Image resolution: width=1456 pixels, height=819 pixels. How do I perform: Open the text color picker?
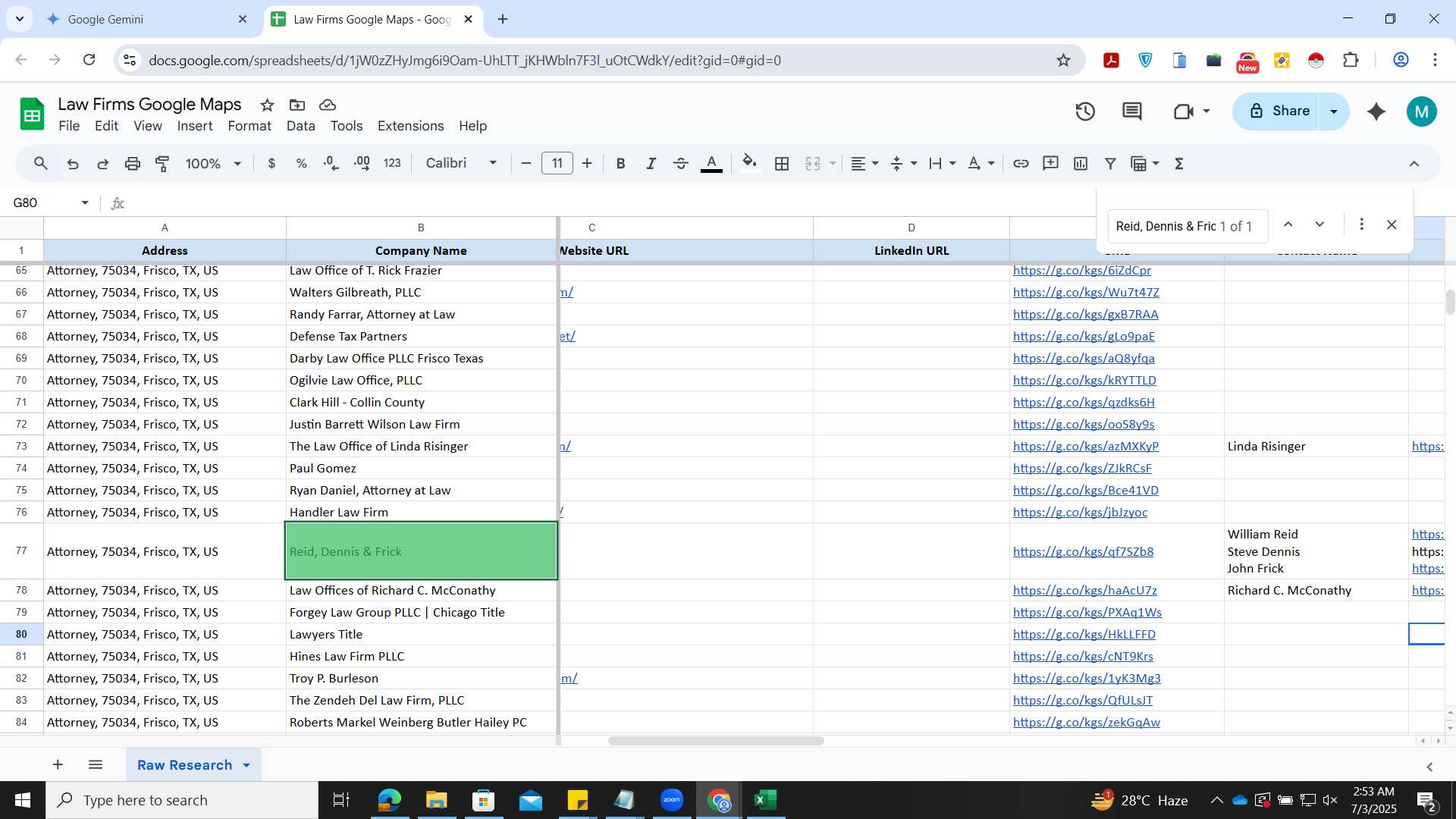click(x=711, y=163)
